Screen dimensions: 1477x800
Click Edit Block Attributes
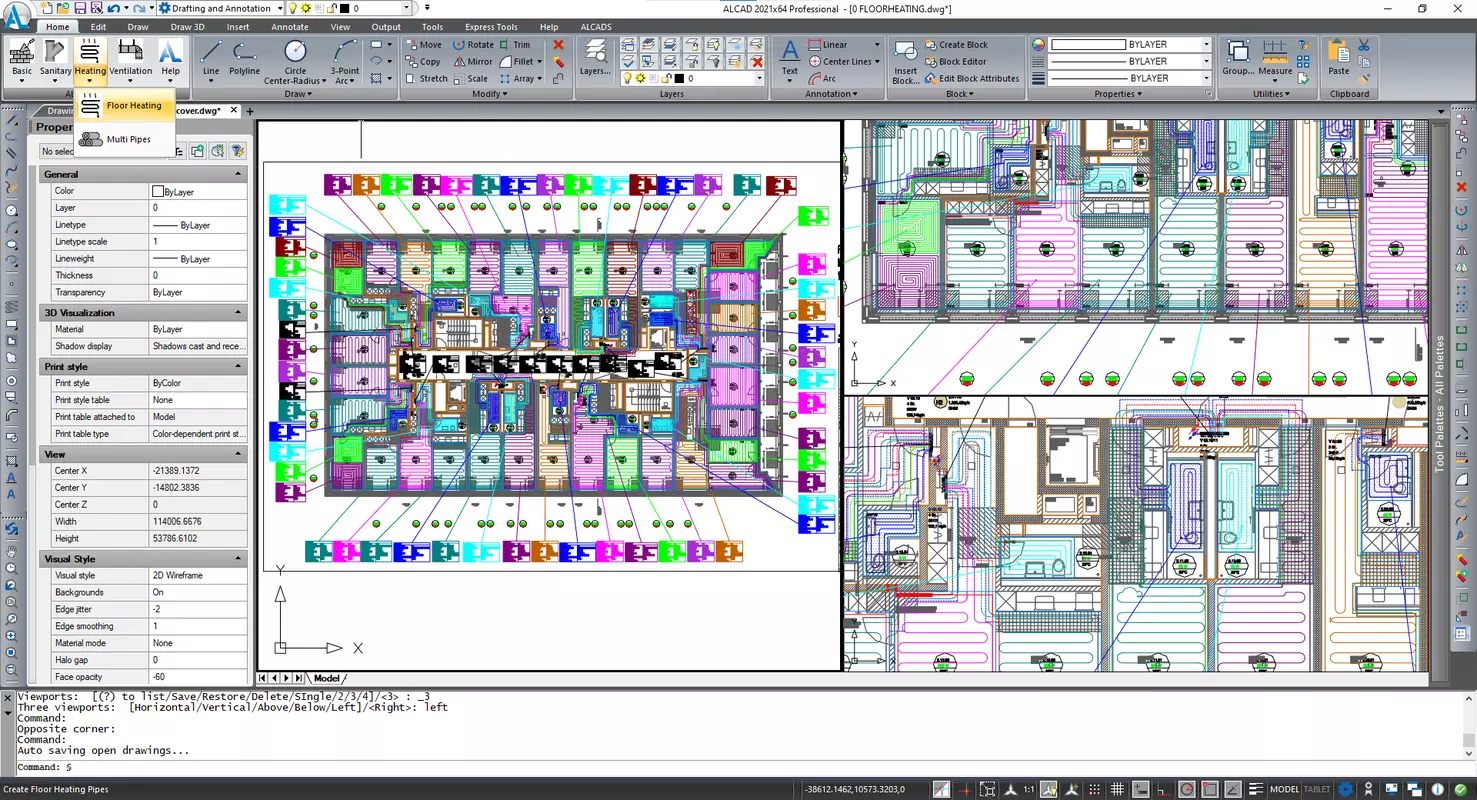972,78
